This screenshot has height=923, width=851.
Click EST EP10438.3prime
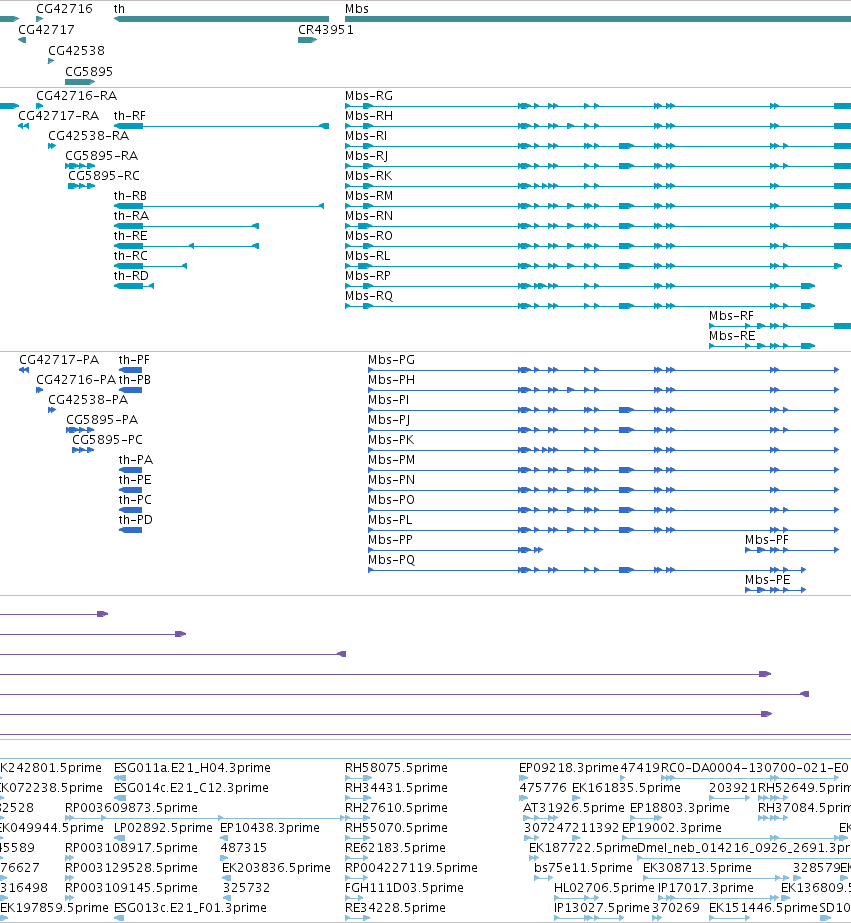(270, 828)
